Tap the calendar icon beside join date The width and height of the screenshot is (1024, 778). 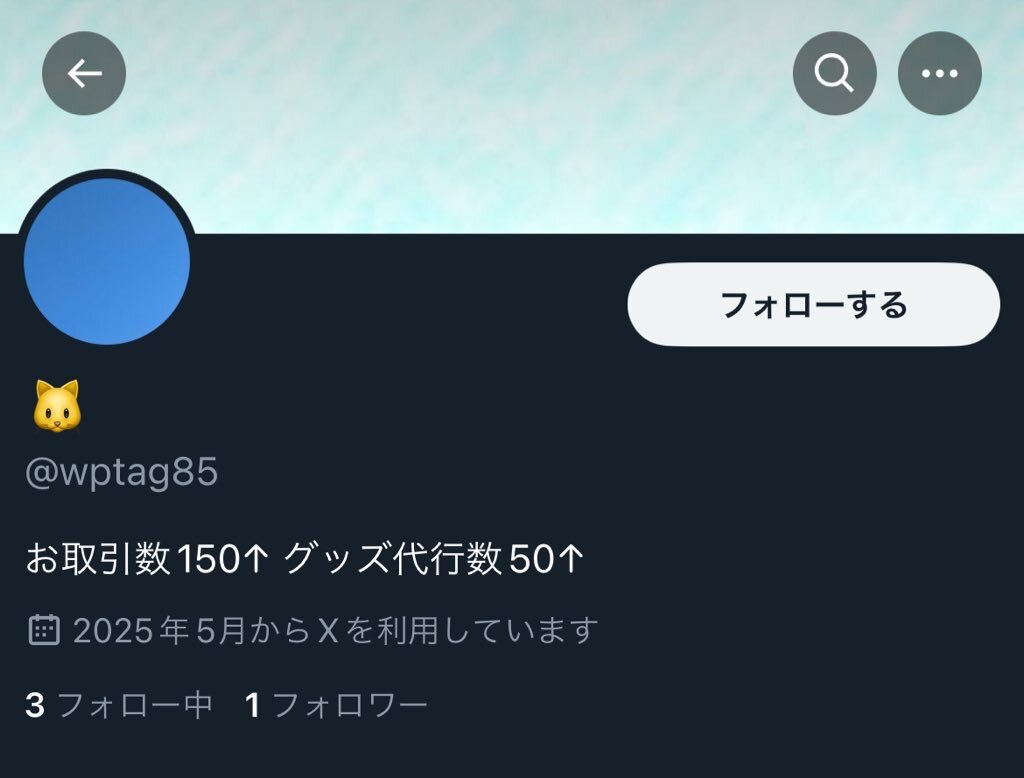(x=44, y=630)
